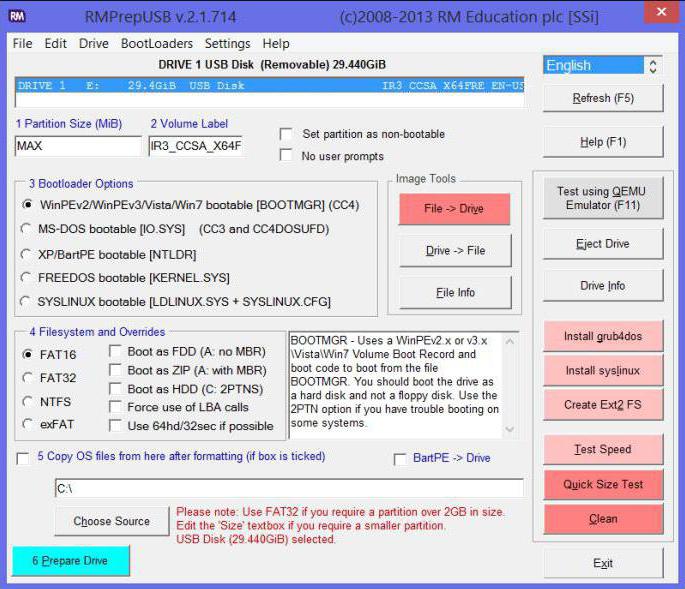Tick Copy OS files after formatting checkbox
This screenshot has height=589, width=685.
23,459
